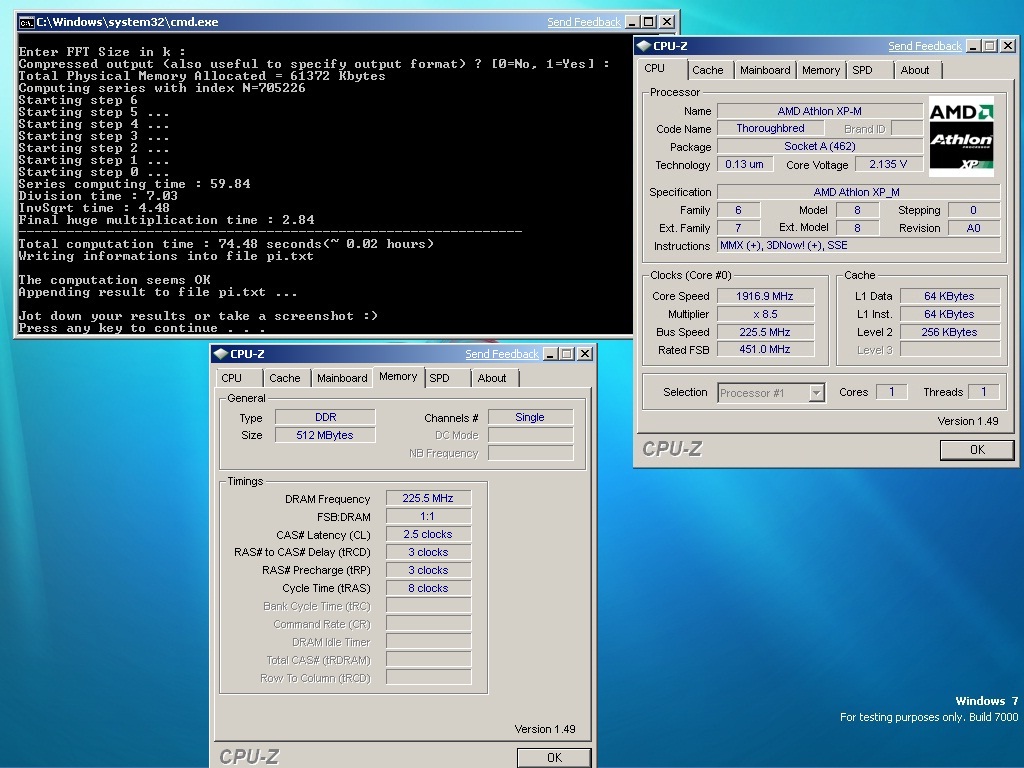
Task: Click OK button in CPU-Z CPU window
Action: [x=977, y=450]
